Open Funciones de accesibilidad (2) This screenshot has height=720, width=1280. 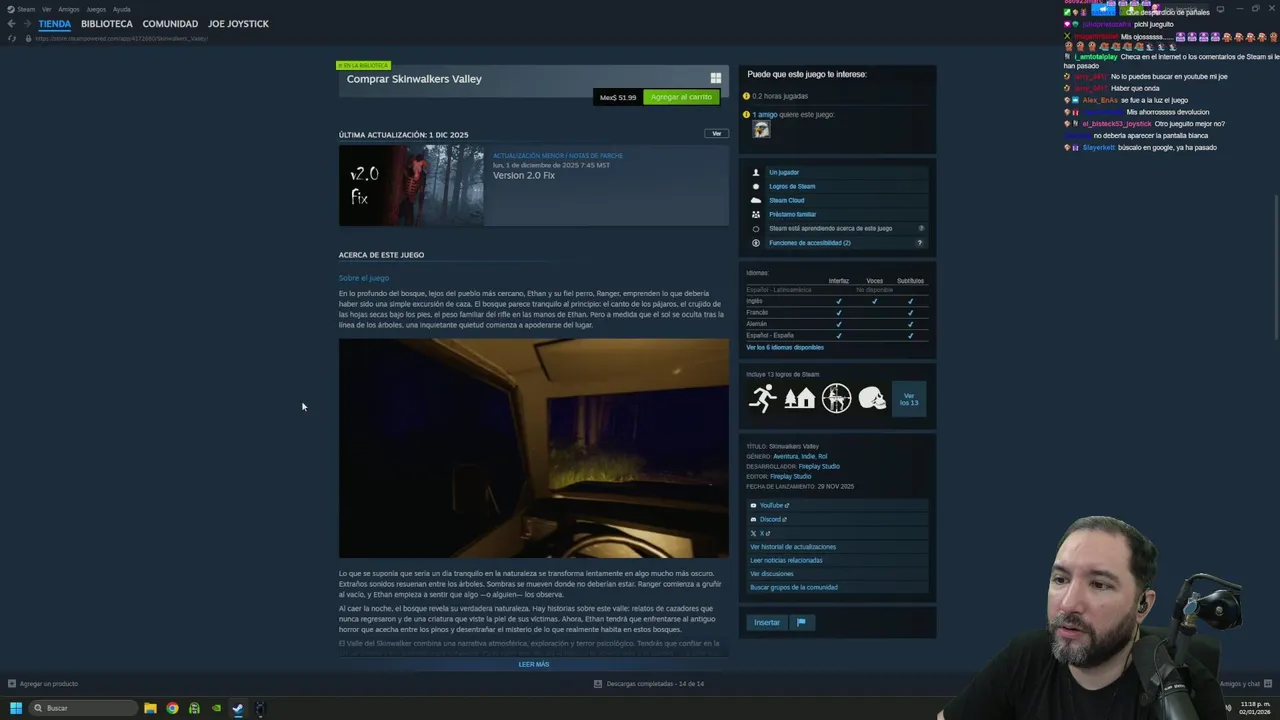(810, 242)
